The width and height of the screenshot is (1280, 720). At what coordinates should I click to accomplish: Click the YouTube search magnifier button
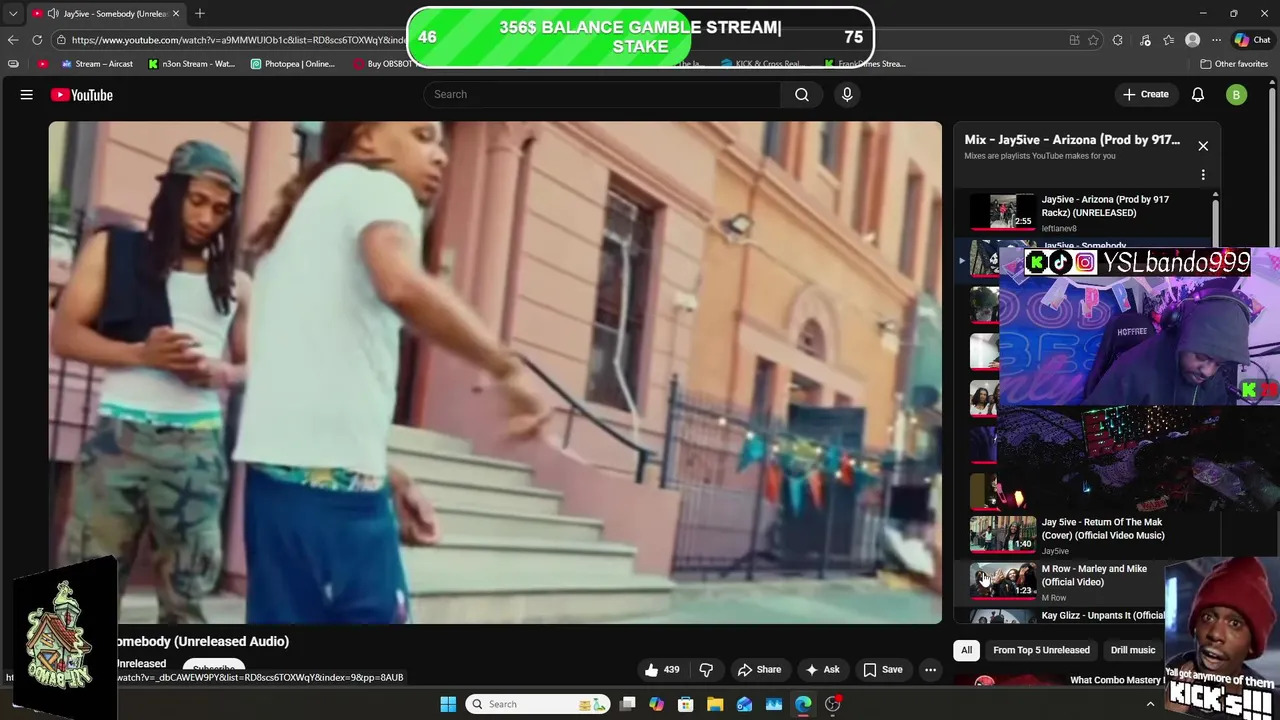802,94
